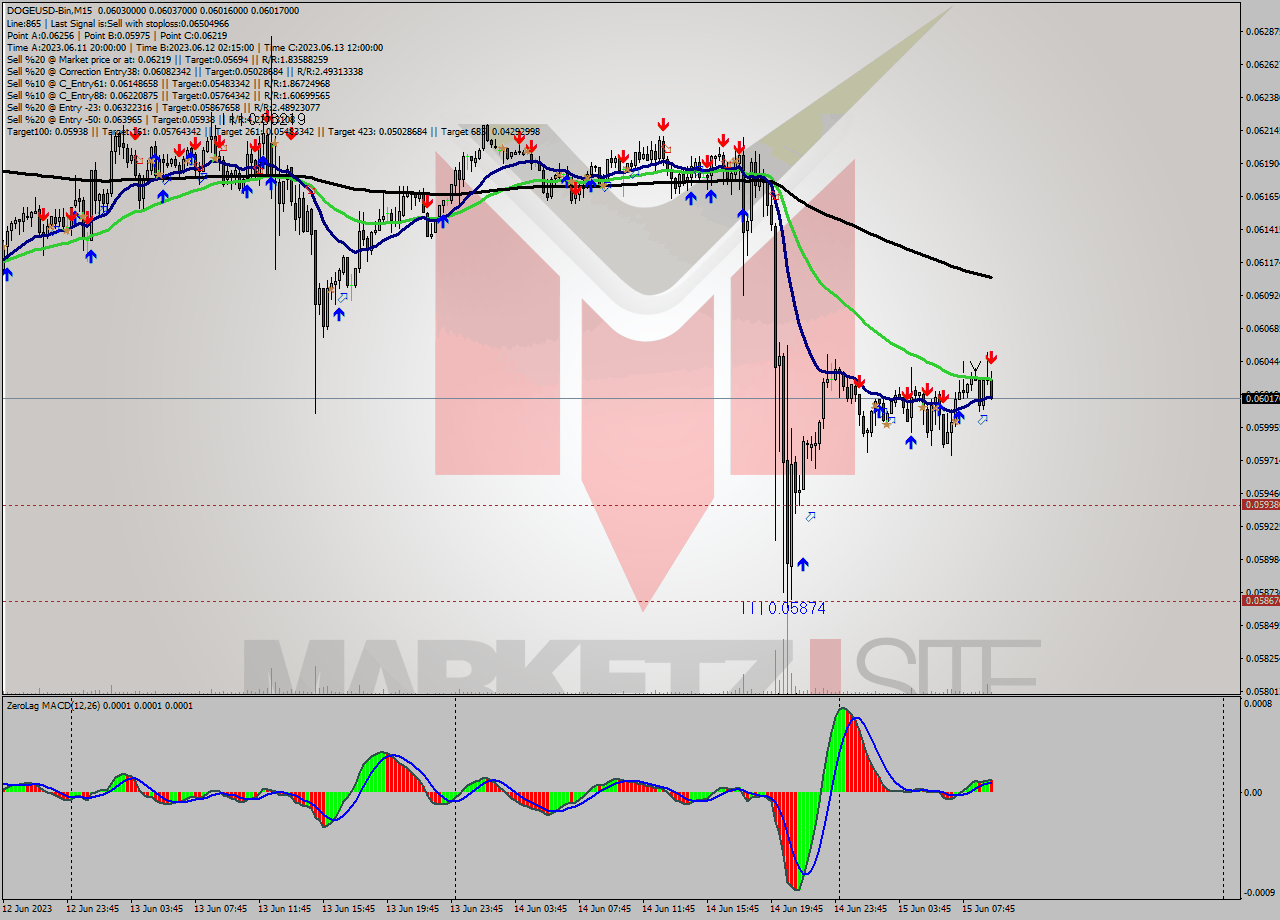Click the '14 Jun 07:45' time axis label
1280x920 pixels.
605,909
